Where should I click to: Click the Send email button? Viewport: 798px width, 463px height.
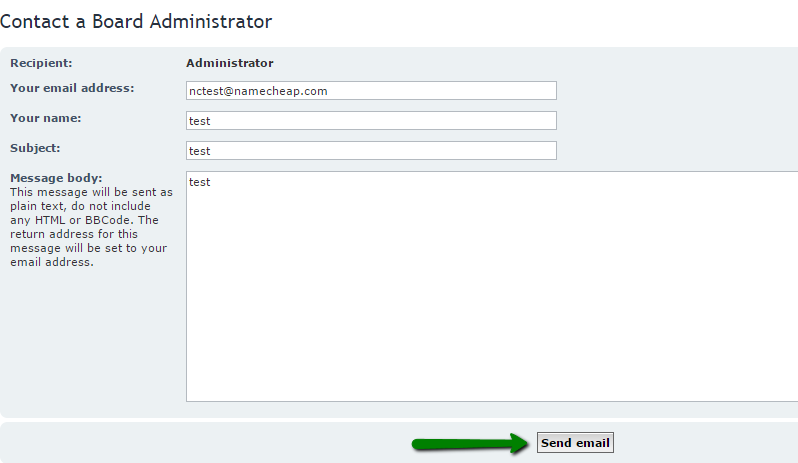(x=575, y=443)
